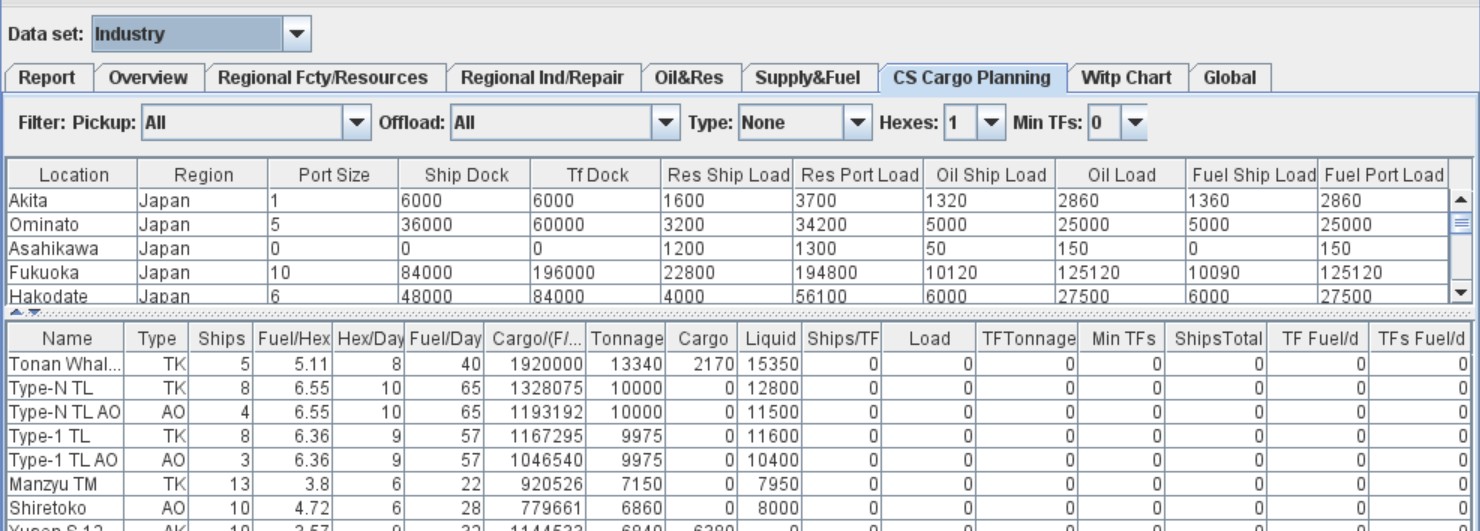Select the Asahikawa location row

[728, 248]
